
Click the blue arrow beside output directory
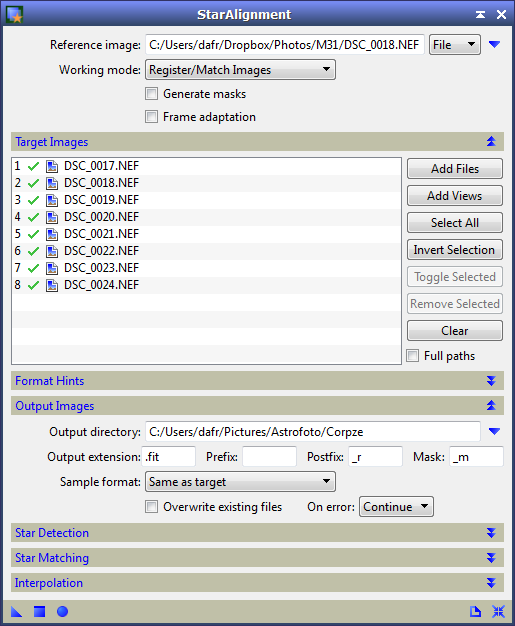pos(494,431)
